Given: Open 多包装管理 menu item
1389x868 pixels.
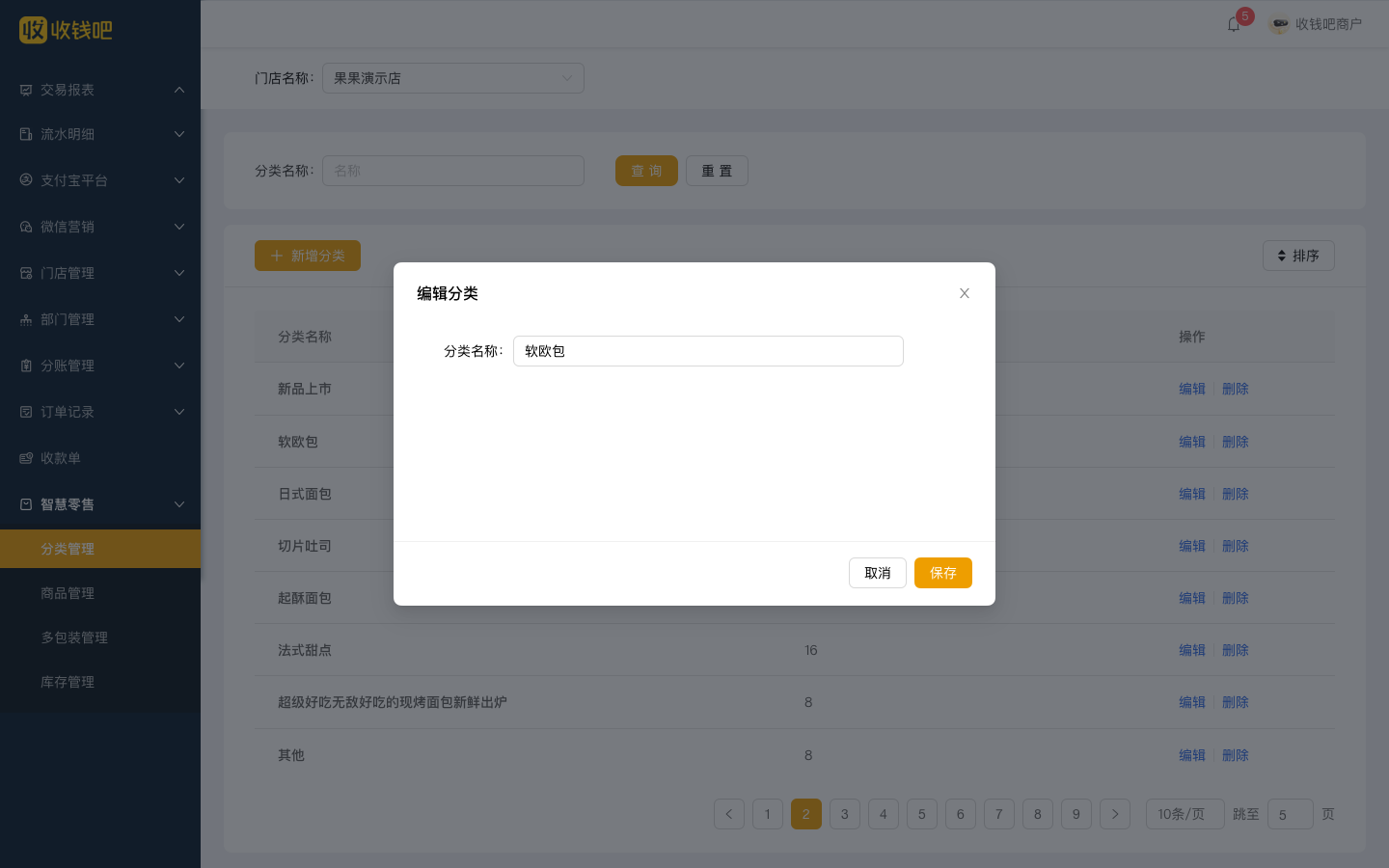Looking at the screenshot, I should click(x=100, y=637).
